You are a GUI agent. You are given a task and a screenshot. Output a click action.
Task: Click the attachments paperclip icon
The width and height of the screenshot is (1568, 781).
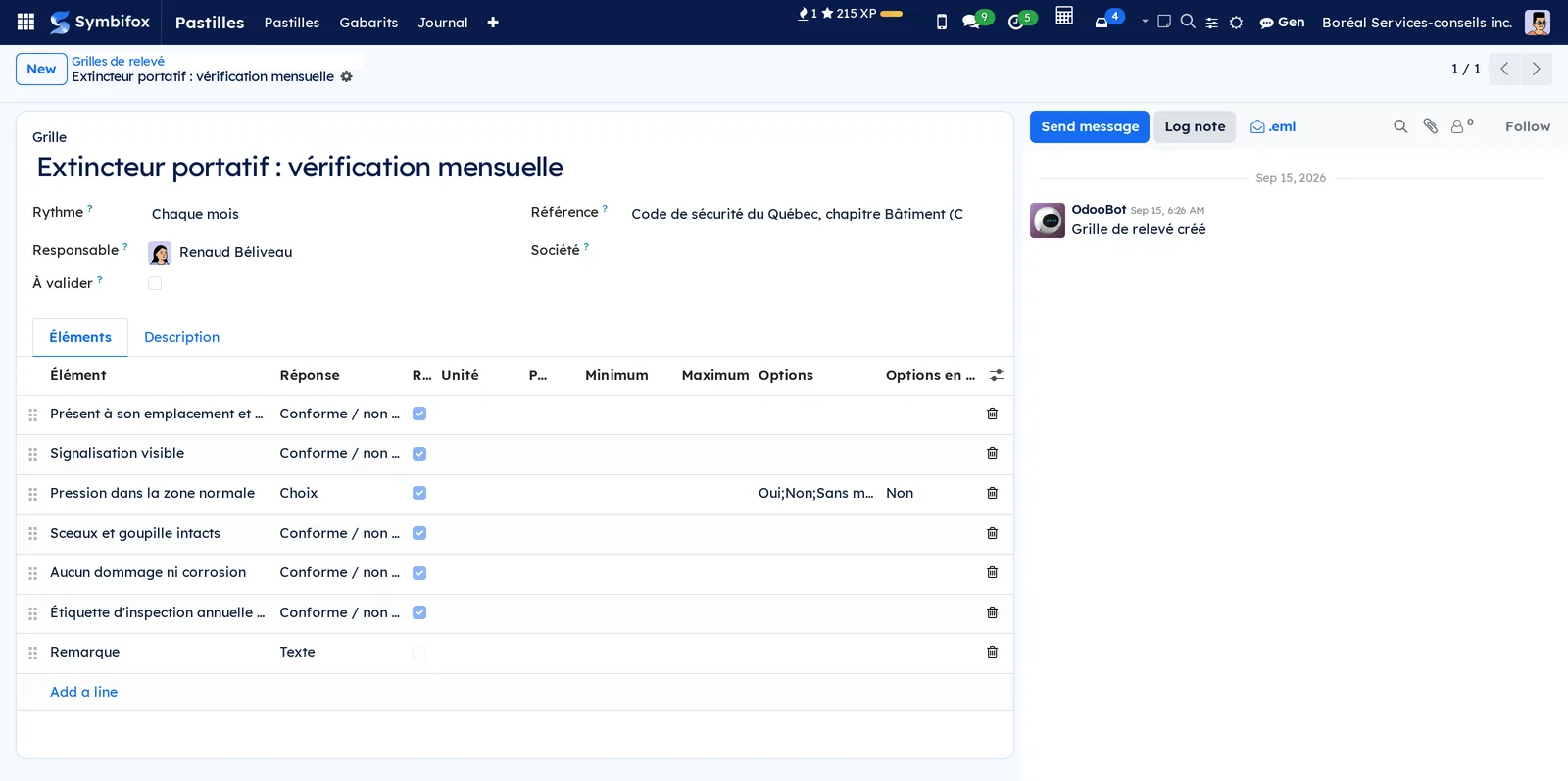(1430, 126)
